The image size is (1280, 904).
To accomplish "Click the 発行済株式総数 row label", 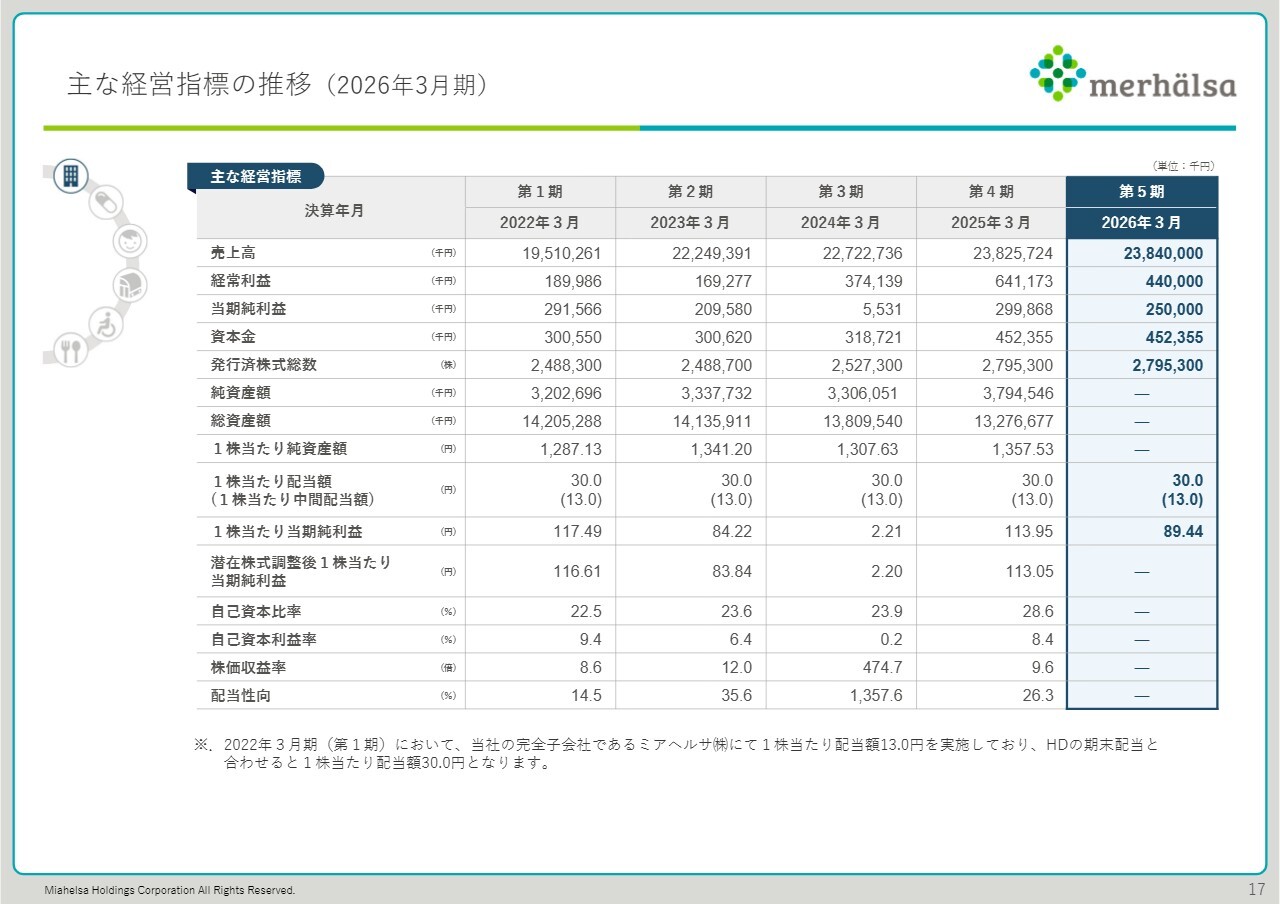I will point(264,365).
